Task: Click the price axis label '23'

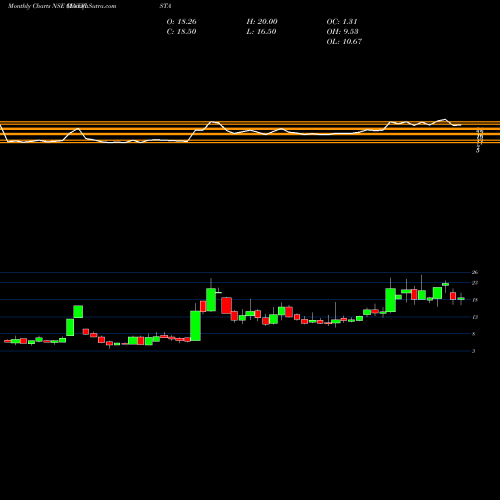Action: 475,283
